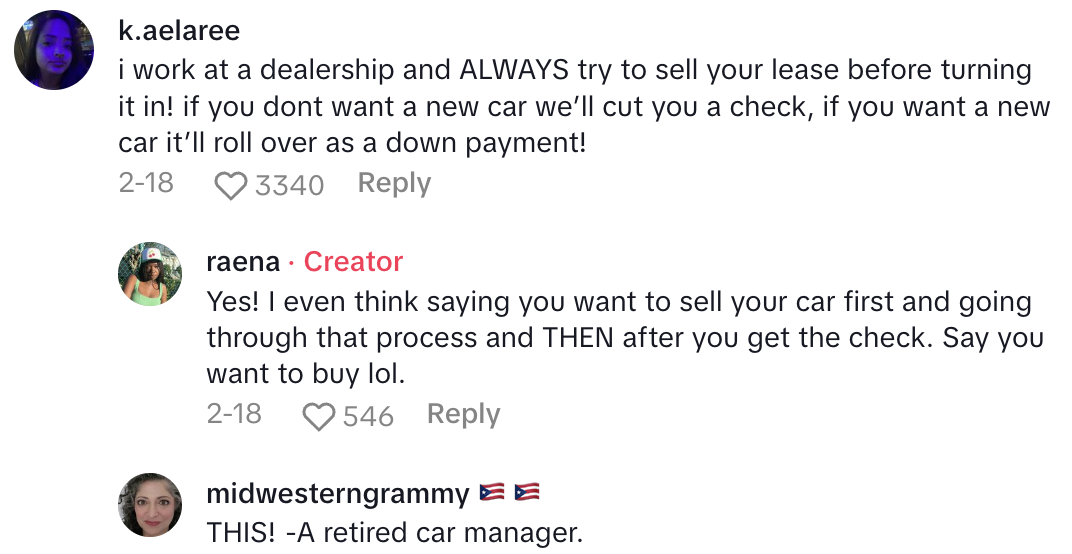Click the red Creator badge
The width and height of the screenshot is (1072, 554).
pyautogui.click(x=353, y=262)
